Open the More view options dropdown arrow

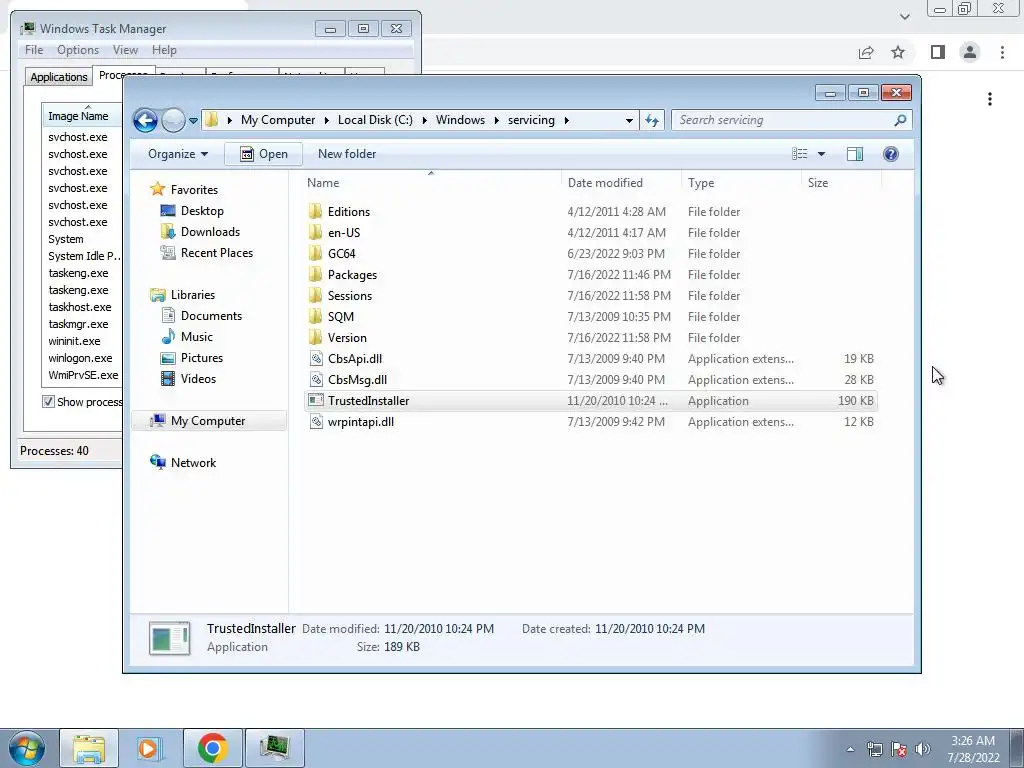tap(821, 154)
